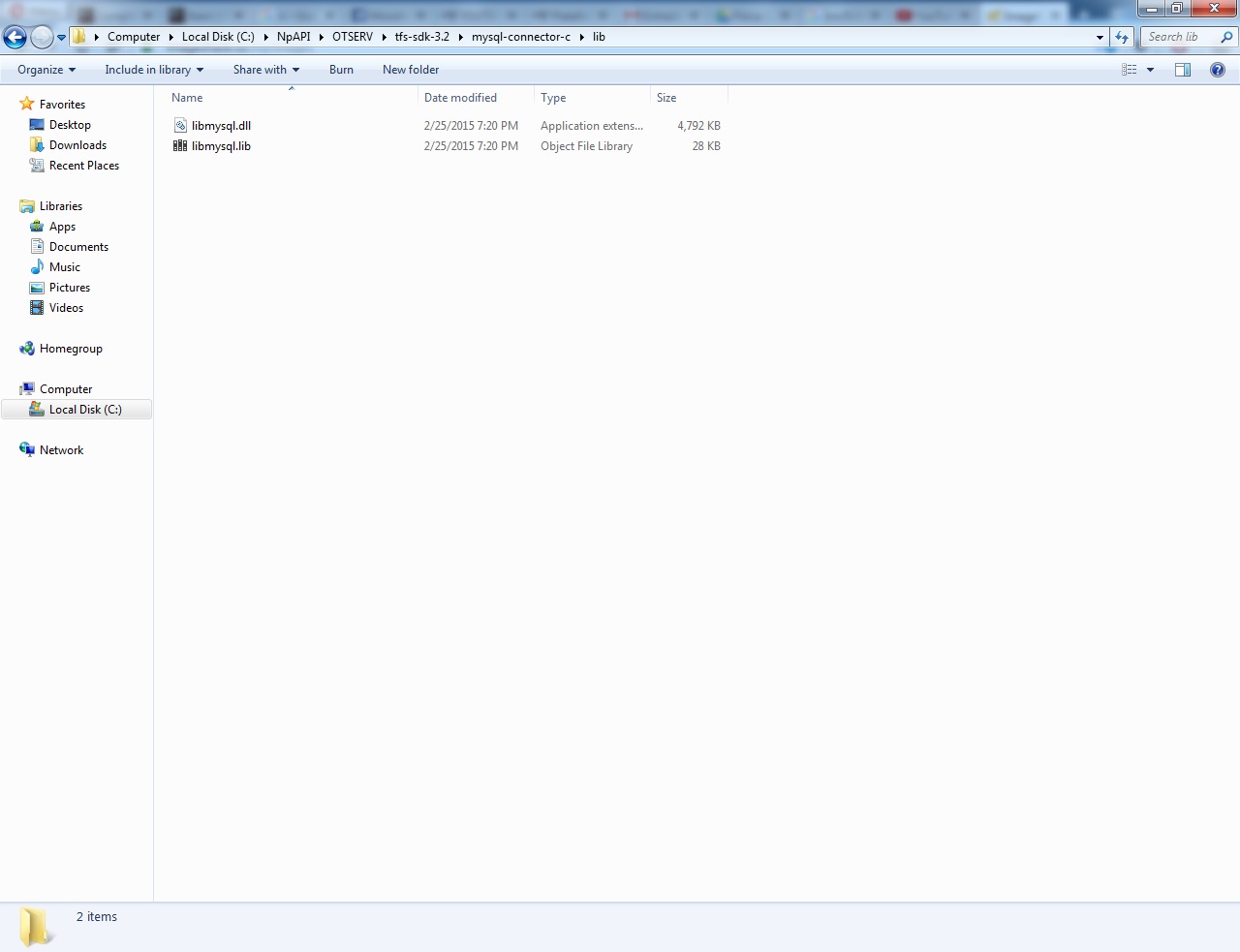Select Computer in the address breadcrumb
Screen dimensions: 1240x952
point(134,37)
